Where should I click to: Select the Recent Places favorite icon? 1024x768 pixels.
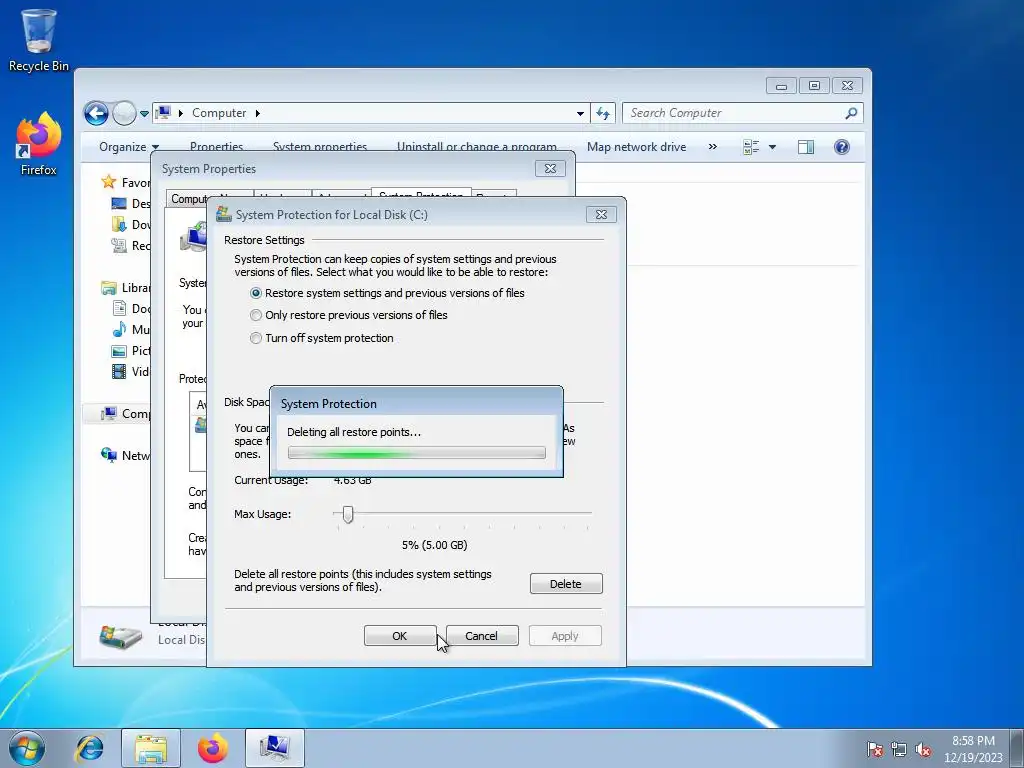119,245
